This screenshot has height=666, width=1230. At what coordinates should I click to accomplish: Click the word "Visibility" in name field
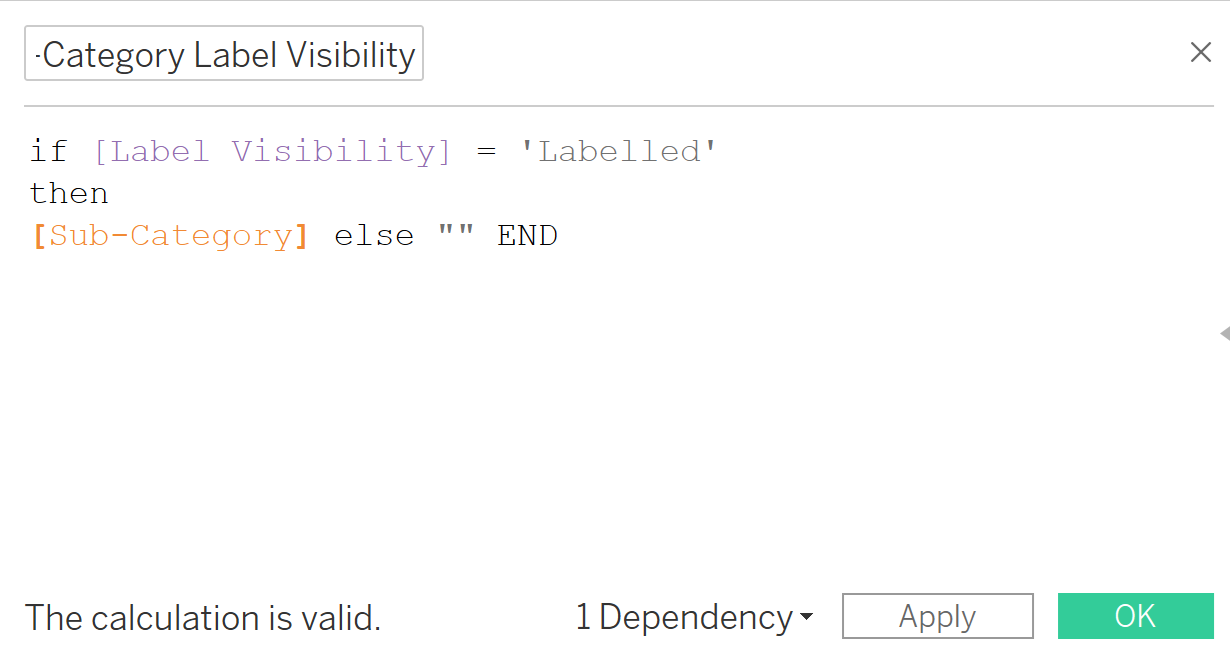pos(350,55)
